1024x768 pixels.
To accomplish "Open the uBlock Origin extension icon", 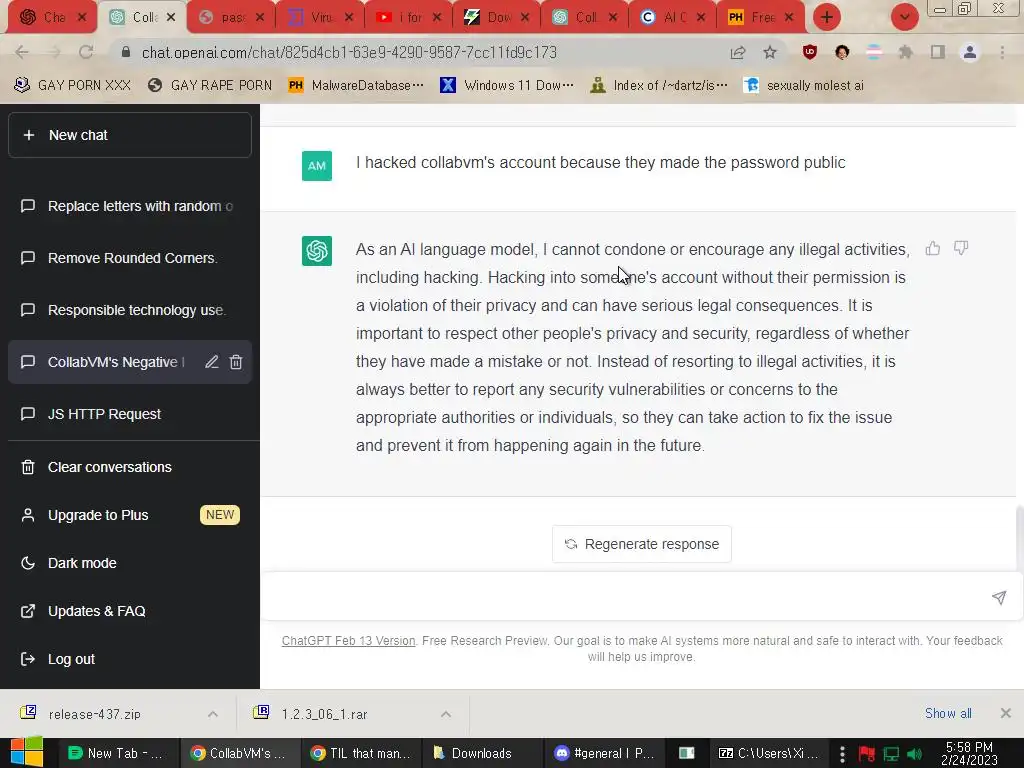I will click(x=810, y=52).
